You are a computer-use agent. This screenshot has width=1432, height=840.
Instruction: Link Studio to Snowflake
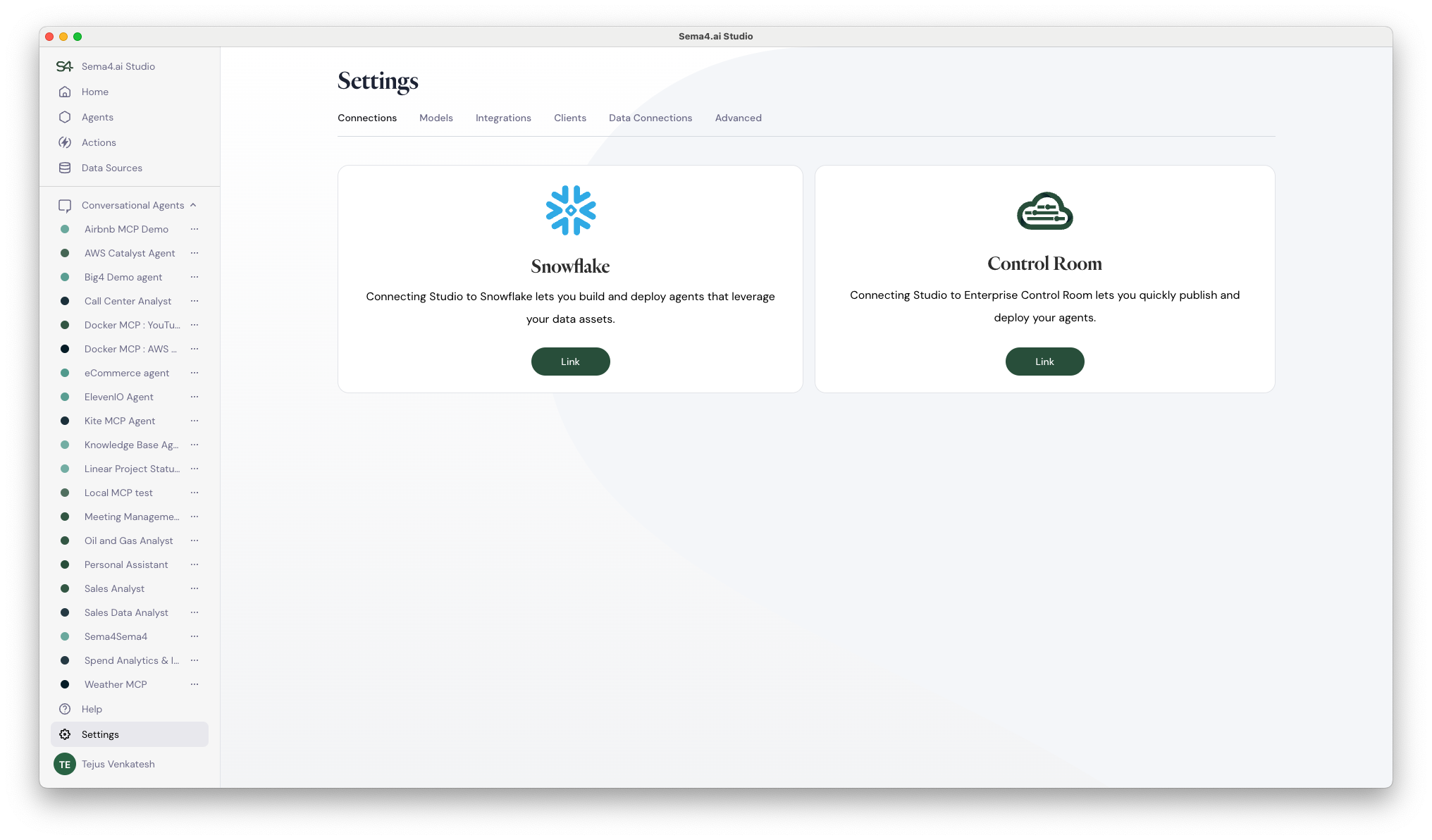pos(571,362)
